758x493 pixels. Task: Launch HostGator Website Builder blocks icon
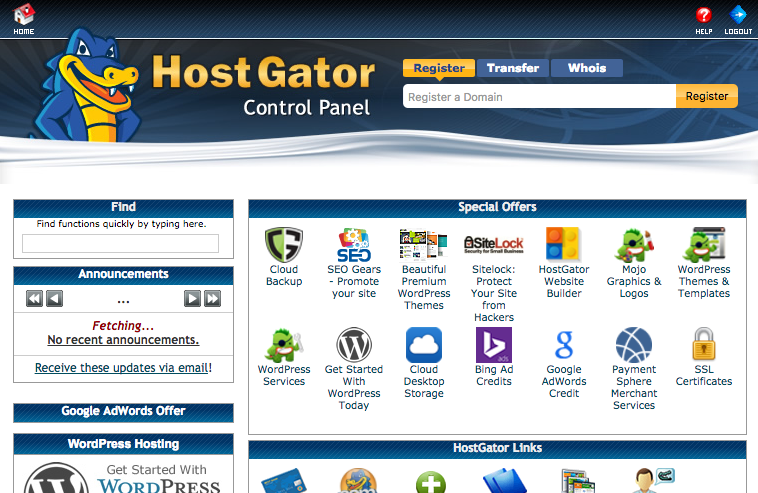pyautogui.click(x=564, y=244)
